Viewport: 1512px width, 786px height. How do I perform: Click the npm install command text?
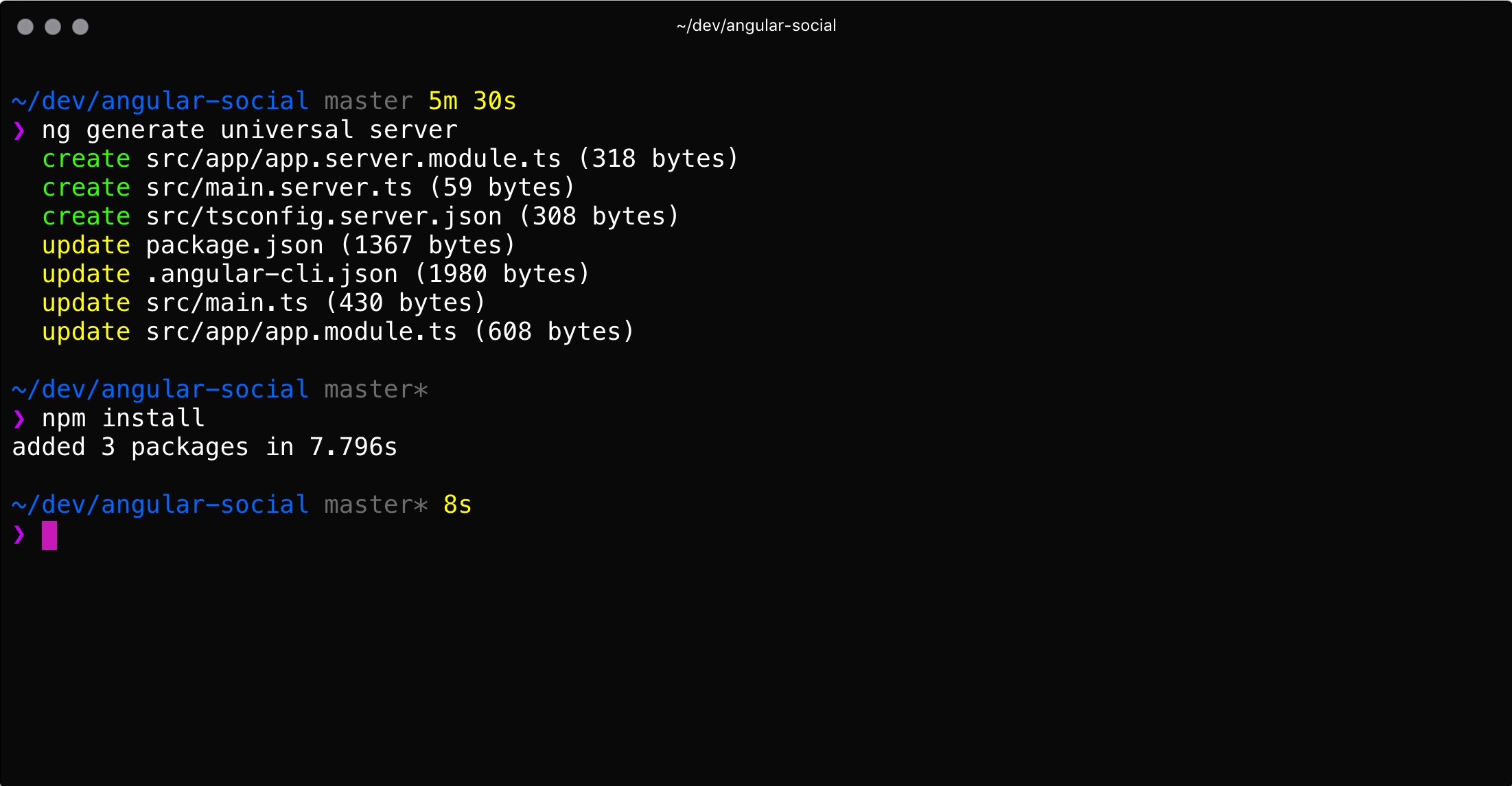click(x=124, y=419)
